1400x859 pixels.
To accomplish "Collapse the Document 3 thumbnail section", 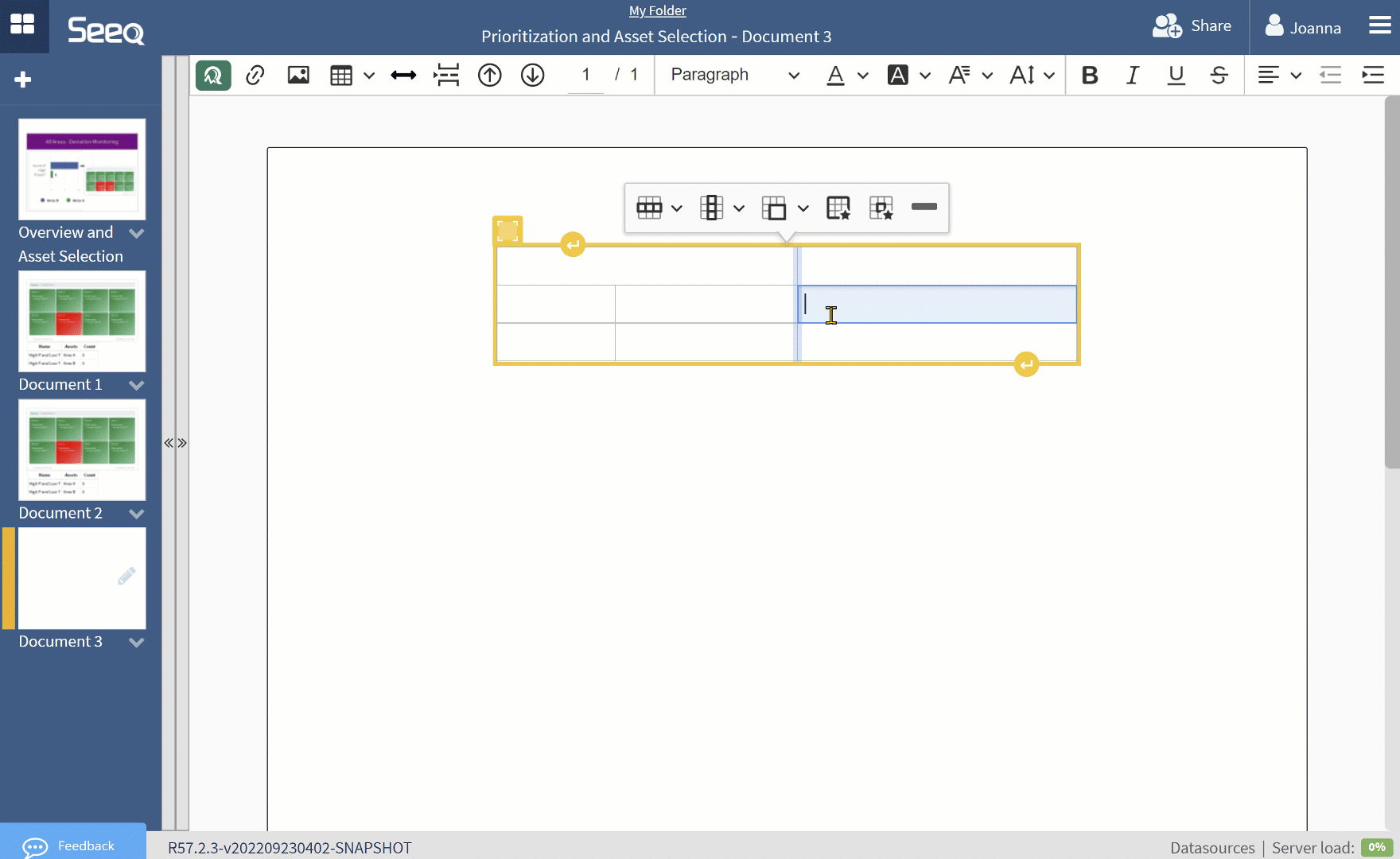I will tap(136, 642).
